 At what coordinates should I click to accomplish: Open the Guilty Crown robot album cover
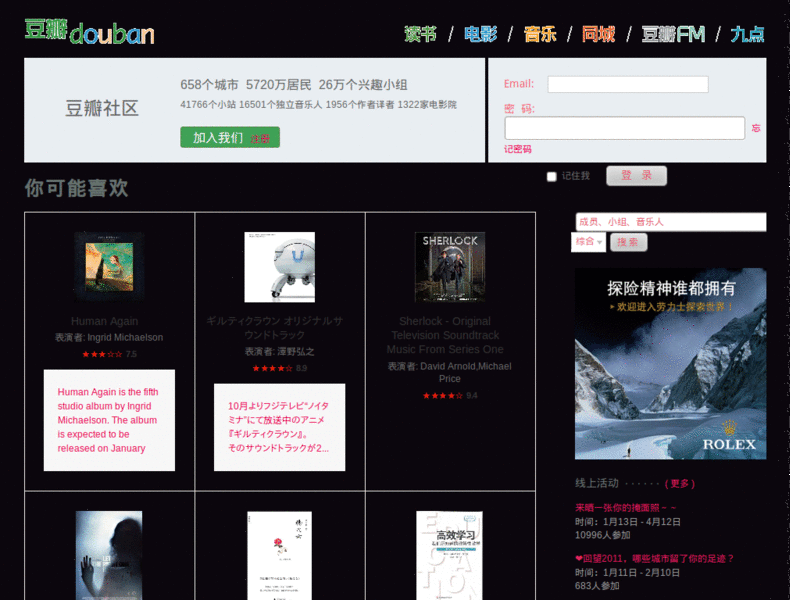pos(280,267)
